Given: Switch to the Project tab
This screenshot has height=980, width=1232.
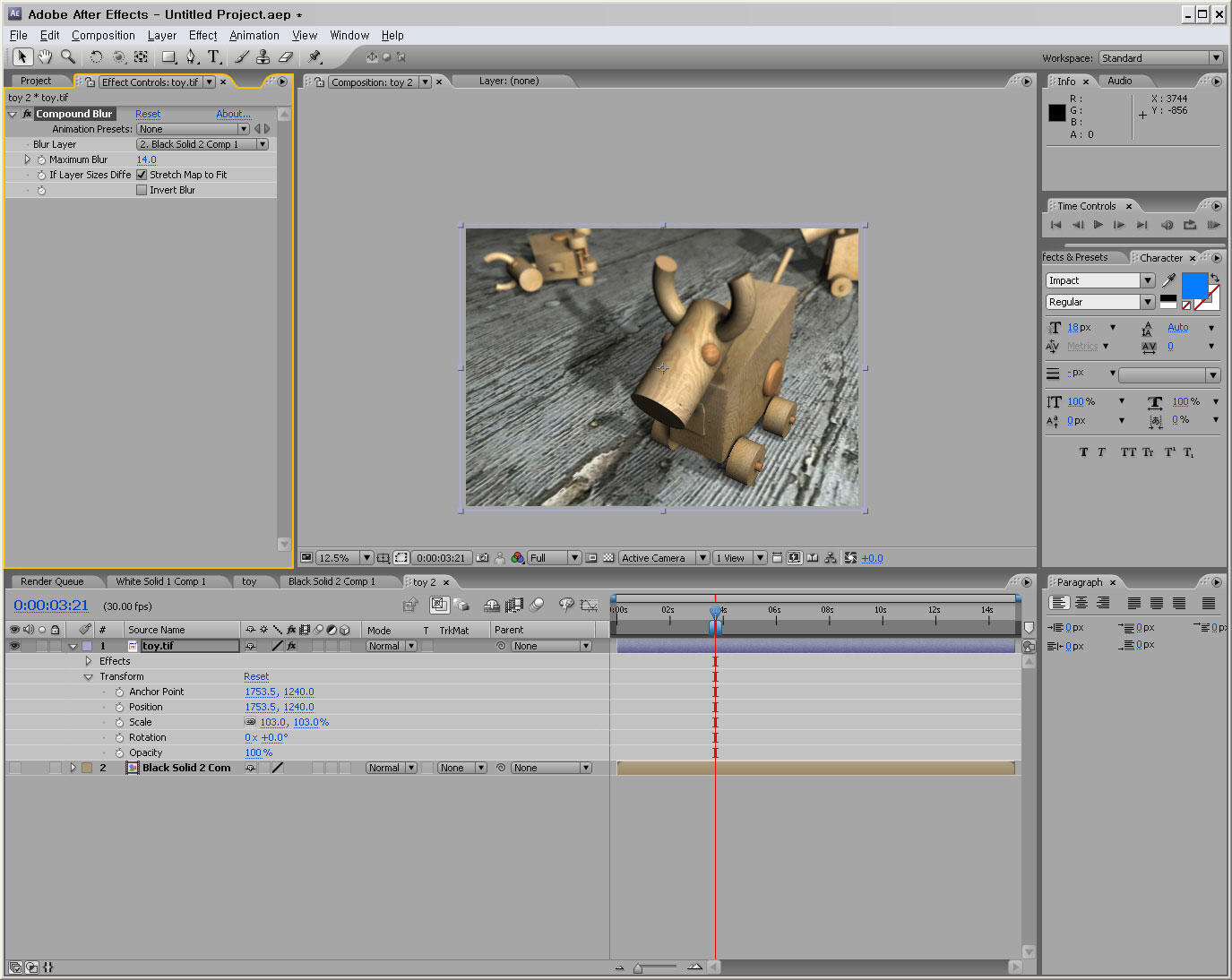Looking at the screenshot, I should pos(36,81).
